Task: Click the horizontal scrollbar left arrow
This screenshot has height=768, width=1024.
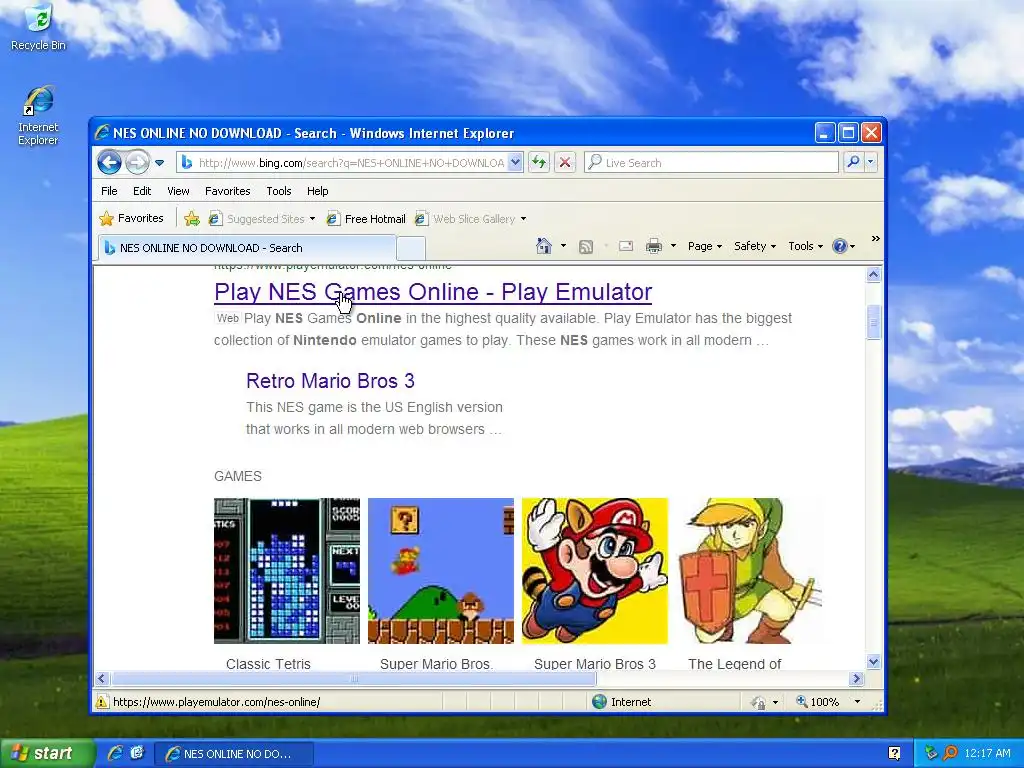Action: (x=102, y=679)
